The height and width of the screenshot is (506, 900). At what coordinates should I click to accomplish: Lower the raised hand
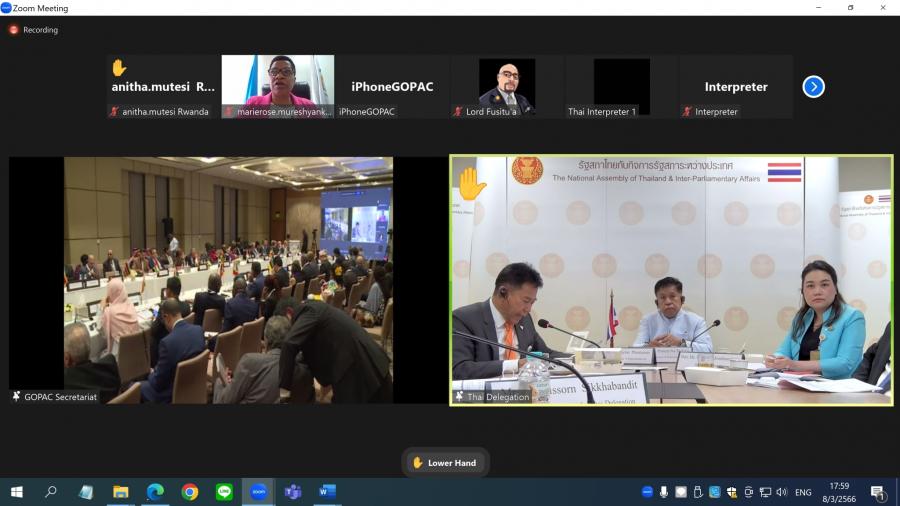point(444,462)
